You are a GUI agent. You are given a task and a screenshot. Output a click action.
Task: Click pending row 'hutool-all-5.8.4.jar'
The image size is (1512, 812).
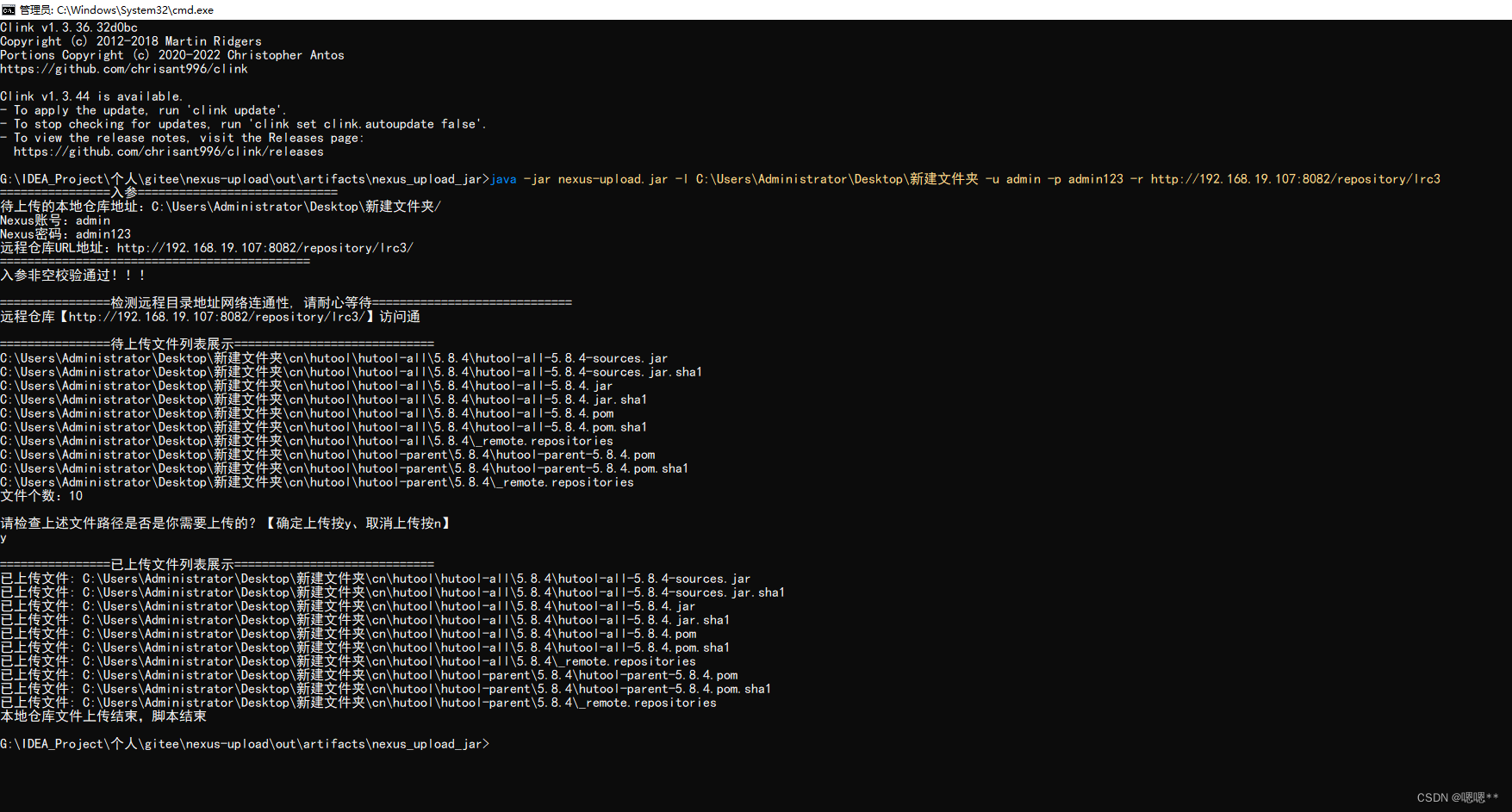click(x=307, y=386)
